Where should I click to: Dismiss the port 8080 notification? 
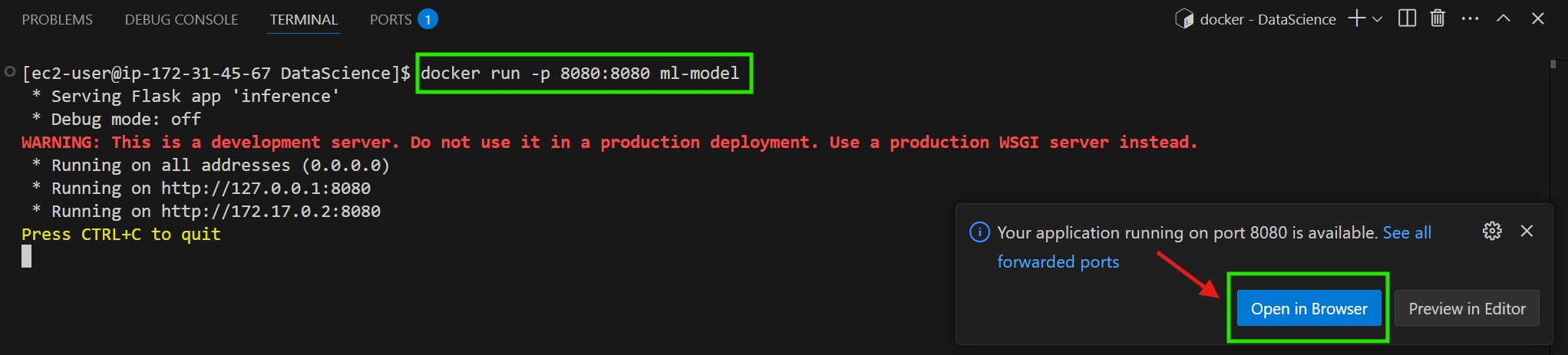(x=1527, y=231)
